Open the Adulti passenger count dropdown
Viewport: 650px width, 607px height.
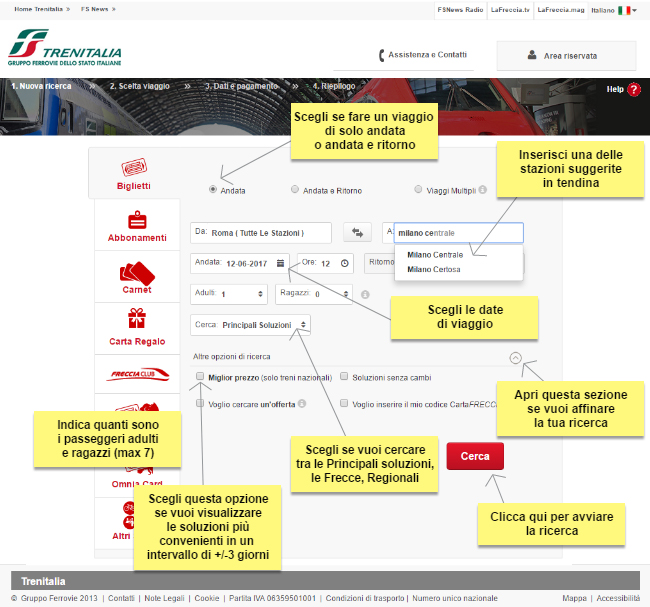[x=229, y=295]
